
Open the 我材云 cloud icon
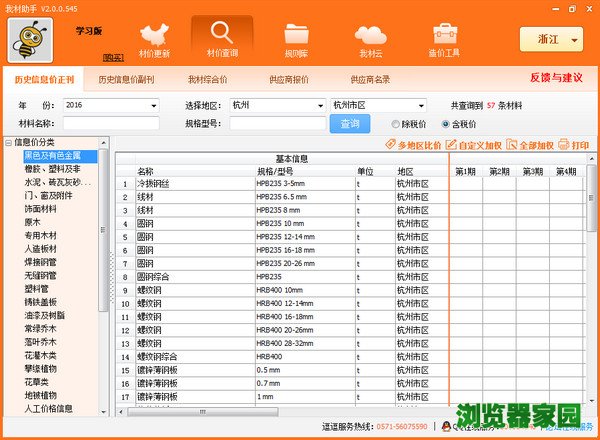pyautogui.click(x=371, y=38)
